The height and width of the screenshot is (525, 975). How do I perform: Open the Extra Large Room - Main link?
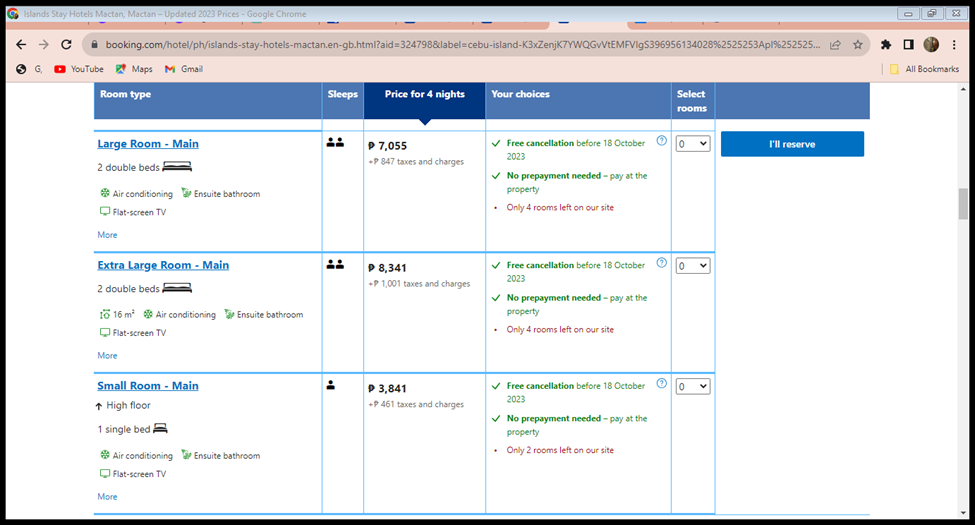pos(163,265)
